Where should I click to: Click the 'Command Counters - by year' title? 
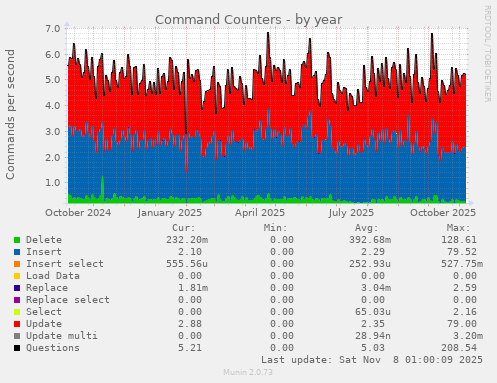249,20
